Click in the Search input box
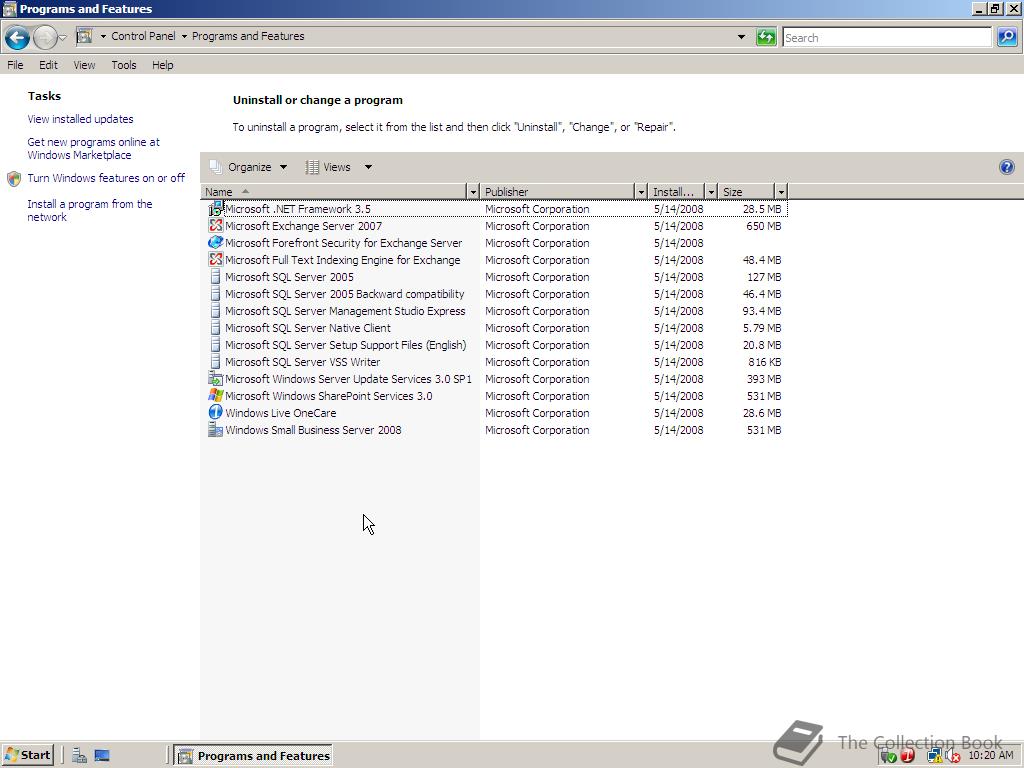 (887, 37)
